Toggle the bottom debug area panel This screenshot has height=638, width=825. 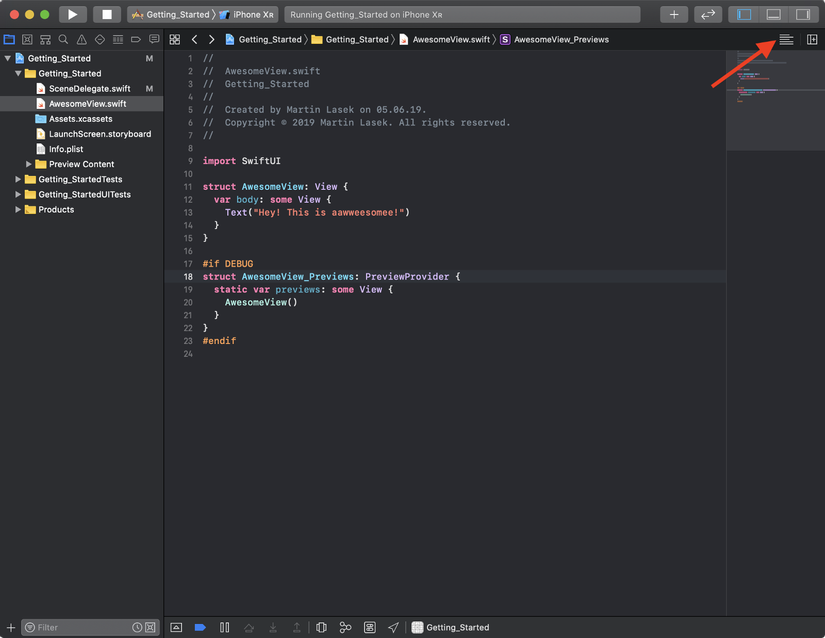pyautogui.click(x=773, y=15)
